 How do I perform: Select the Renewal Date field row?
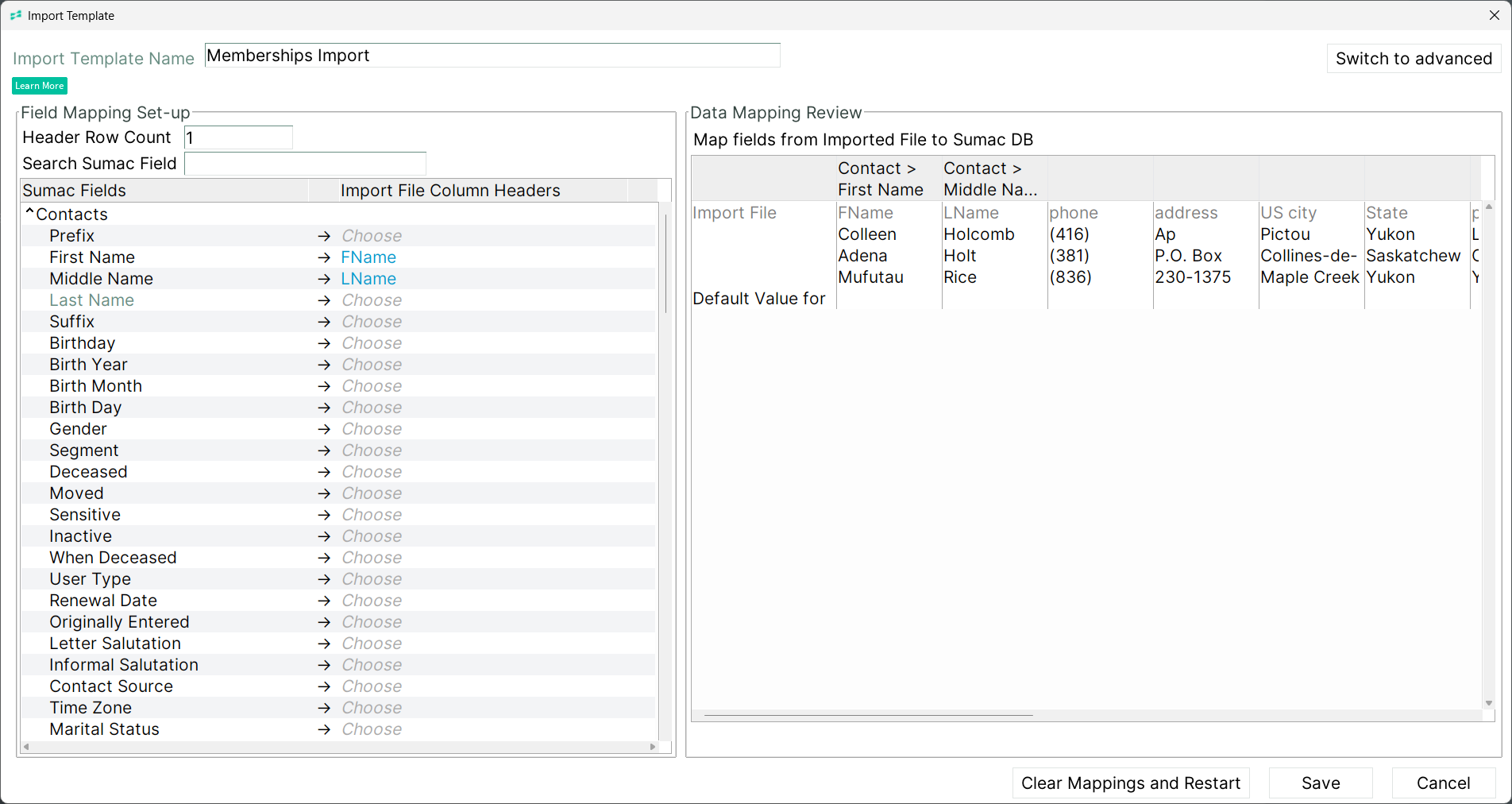click(x=338, y=601)
